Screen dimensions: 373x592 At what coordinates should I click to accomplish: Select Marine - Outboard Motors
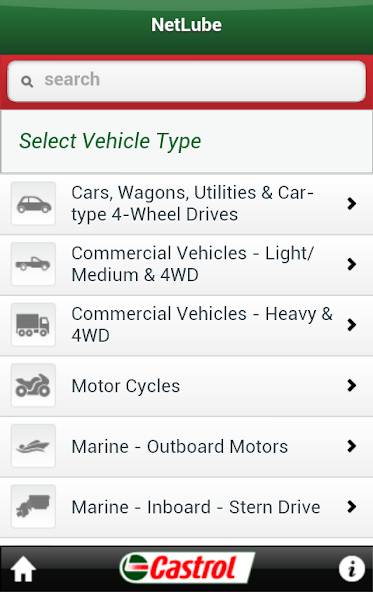[x=186, y=447]
